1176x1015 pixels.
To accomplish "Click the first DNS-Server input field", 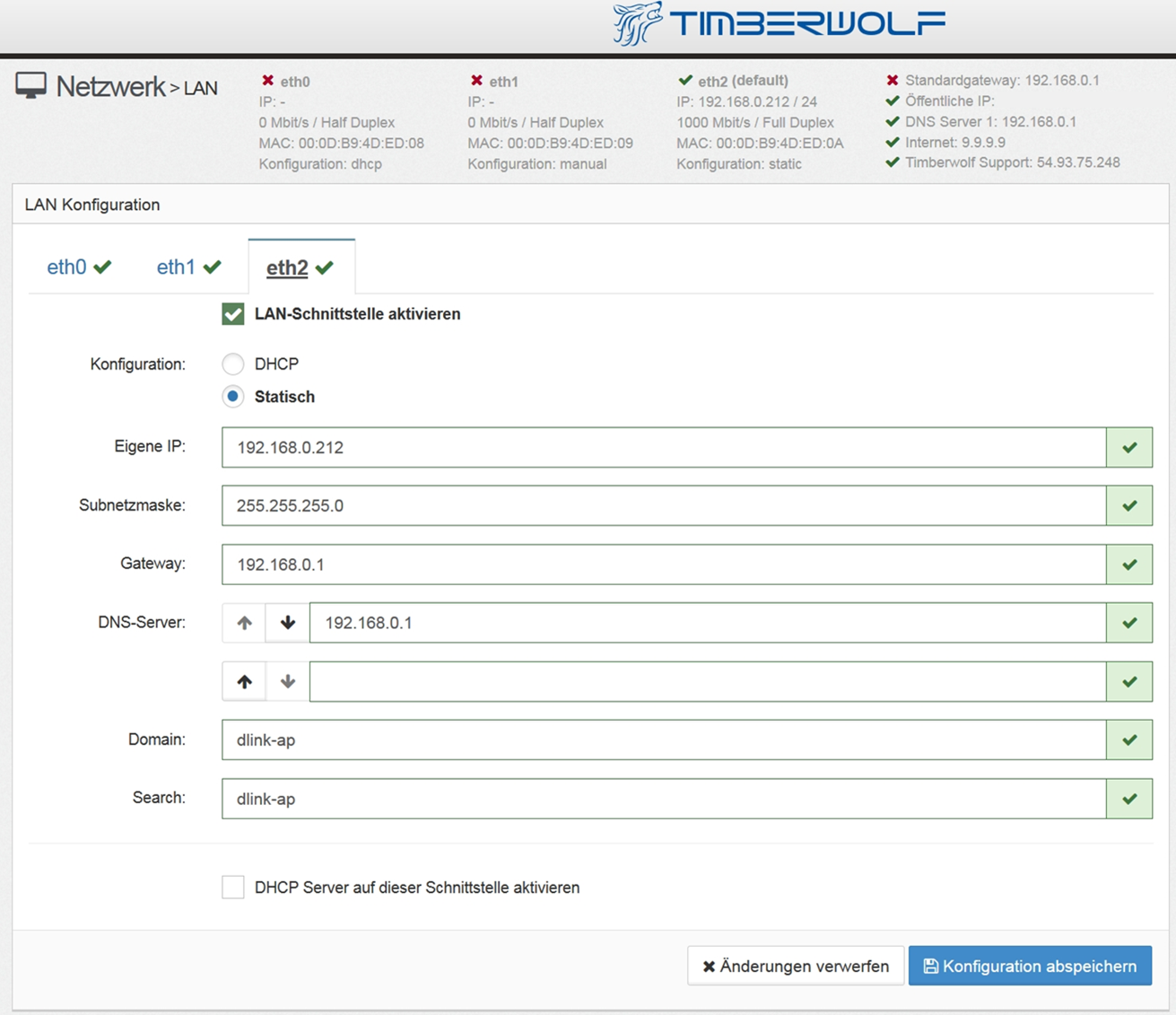I will (708, 623).
